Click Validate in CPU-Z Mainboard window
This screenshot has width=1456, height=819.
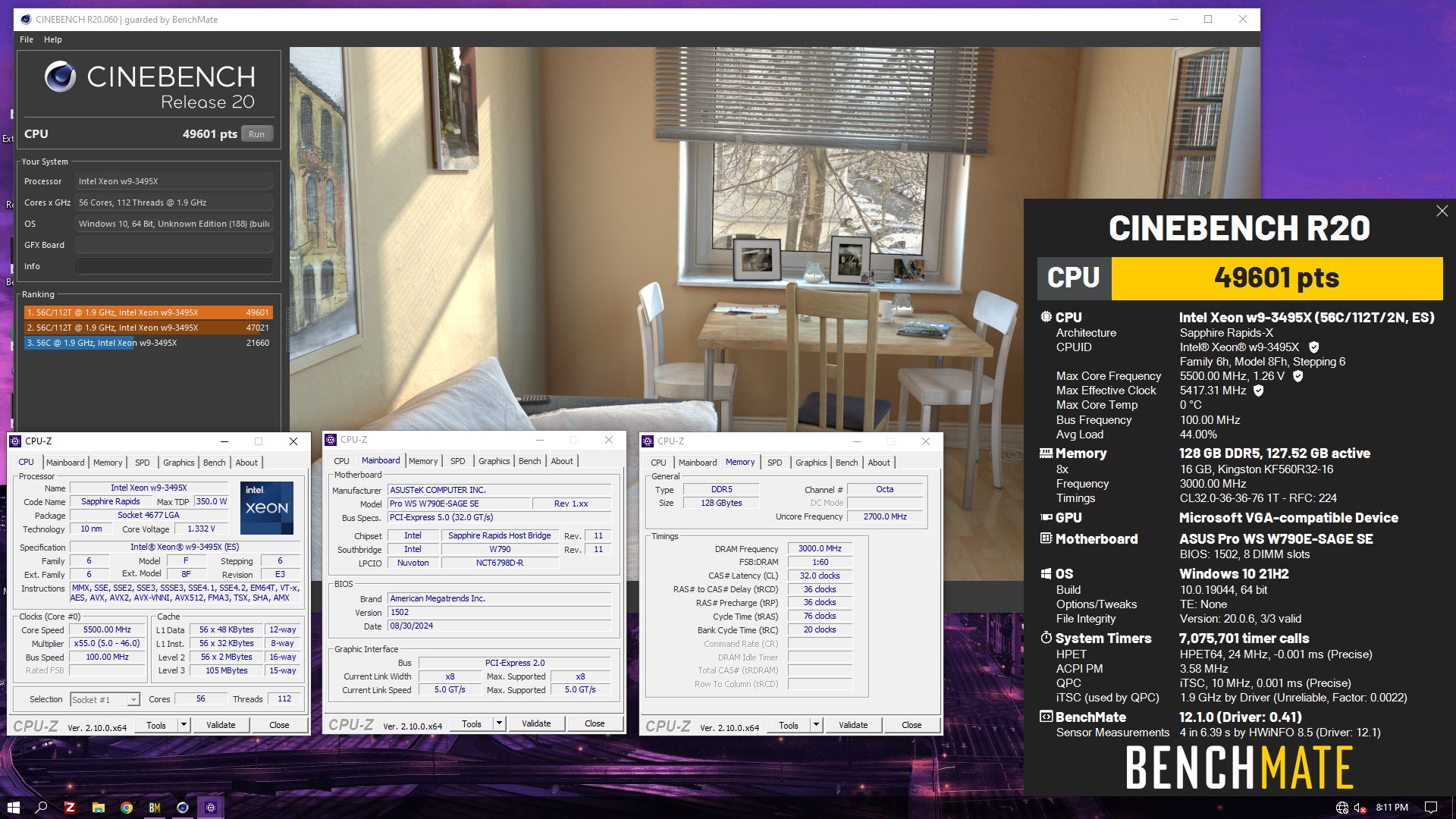[536, 723]
